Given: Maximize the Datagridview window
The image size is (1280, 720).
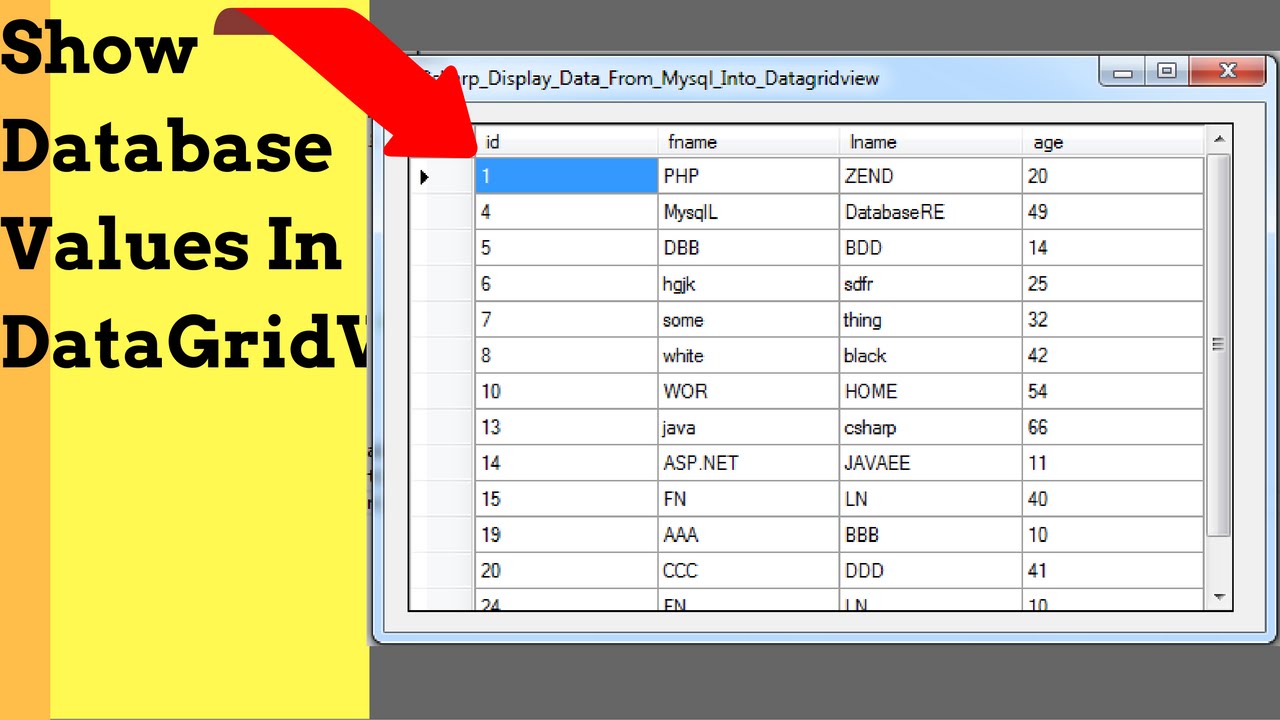Looking at the screenshot, I should 1167,71.
